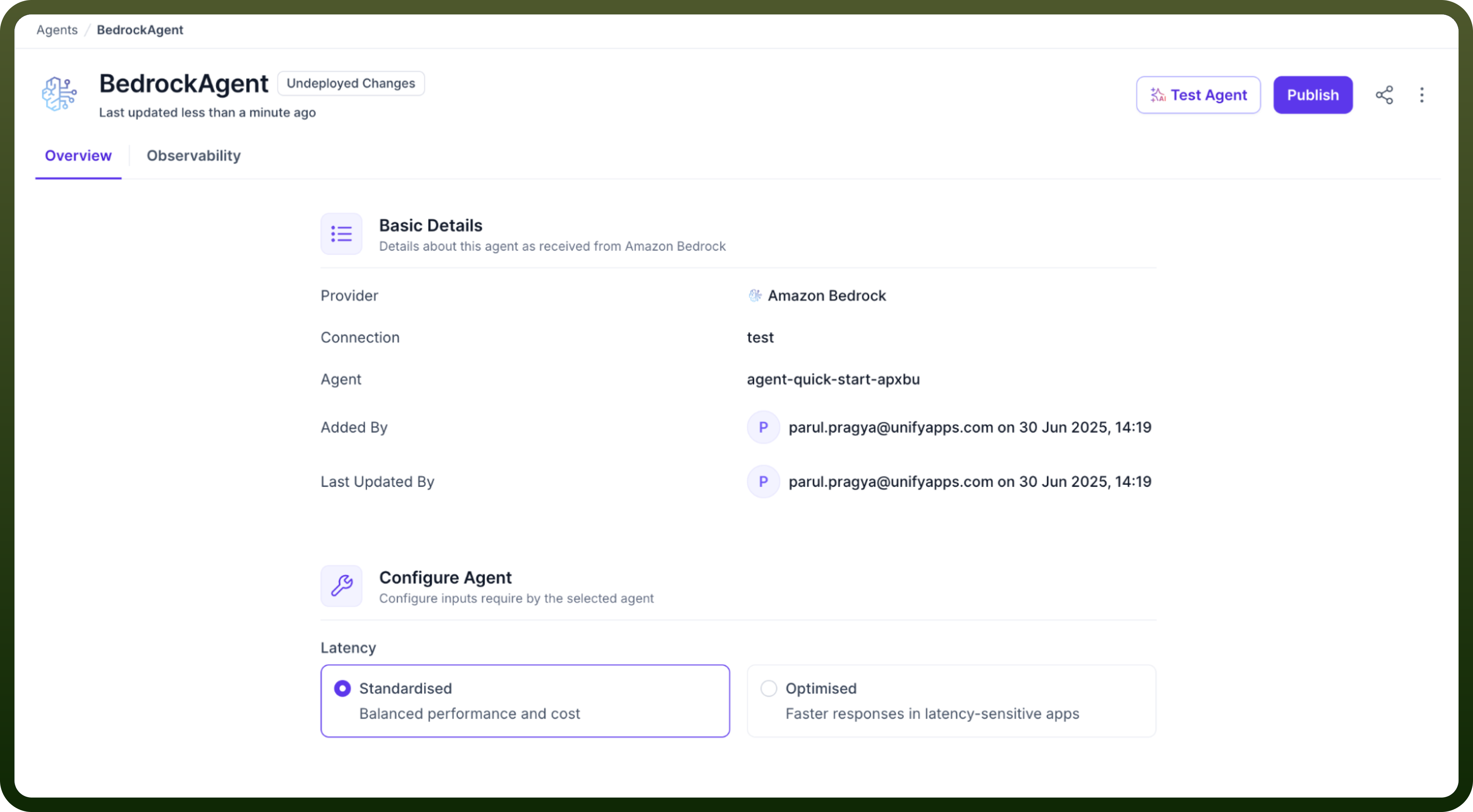Image resolution: width=1473 pixels, height=812 pixels.
Task: Click the sparkle AI icon in Test Agent
Action: click(1158, 95)
